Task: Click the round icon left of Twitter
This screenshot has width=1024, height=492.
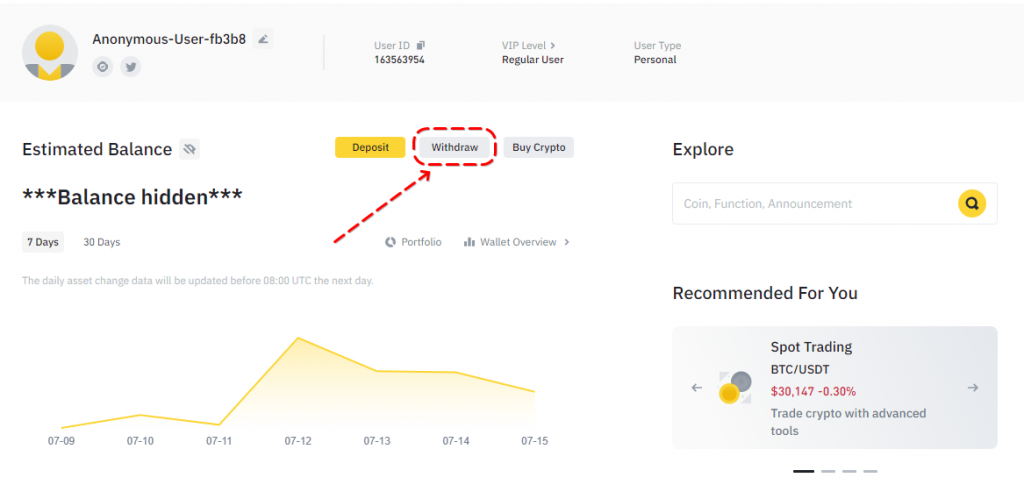Action: [x=102, y=67]
